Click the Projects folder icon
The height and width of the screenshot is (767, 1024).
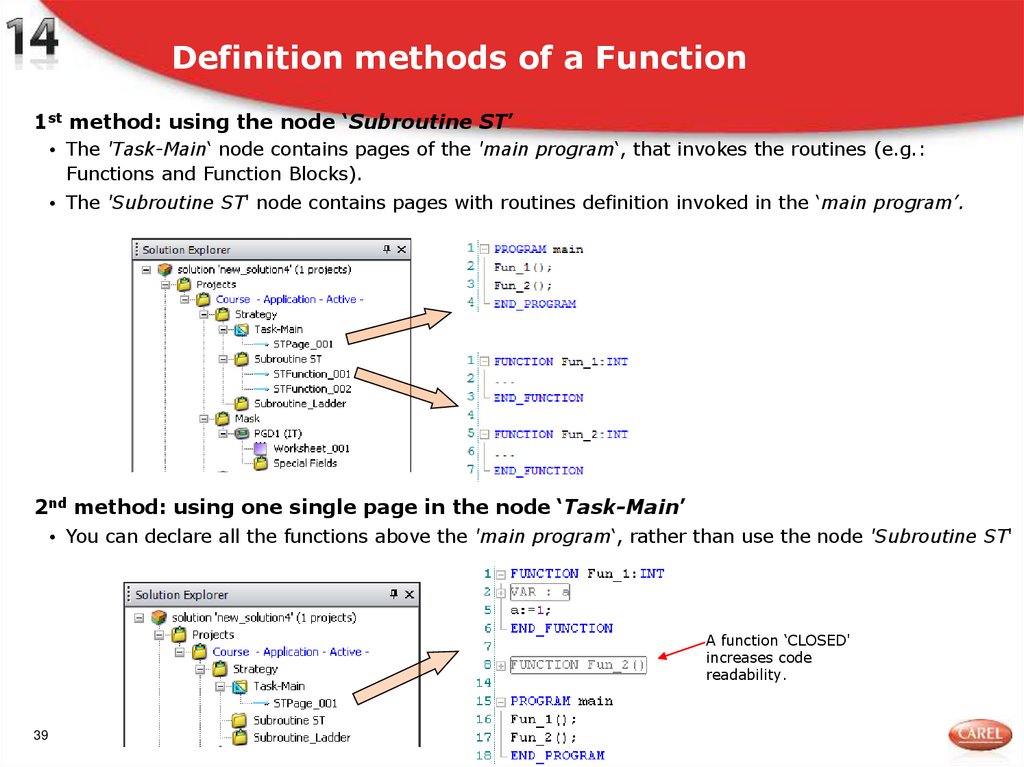point(184,284)
